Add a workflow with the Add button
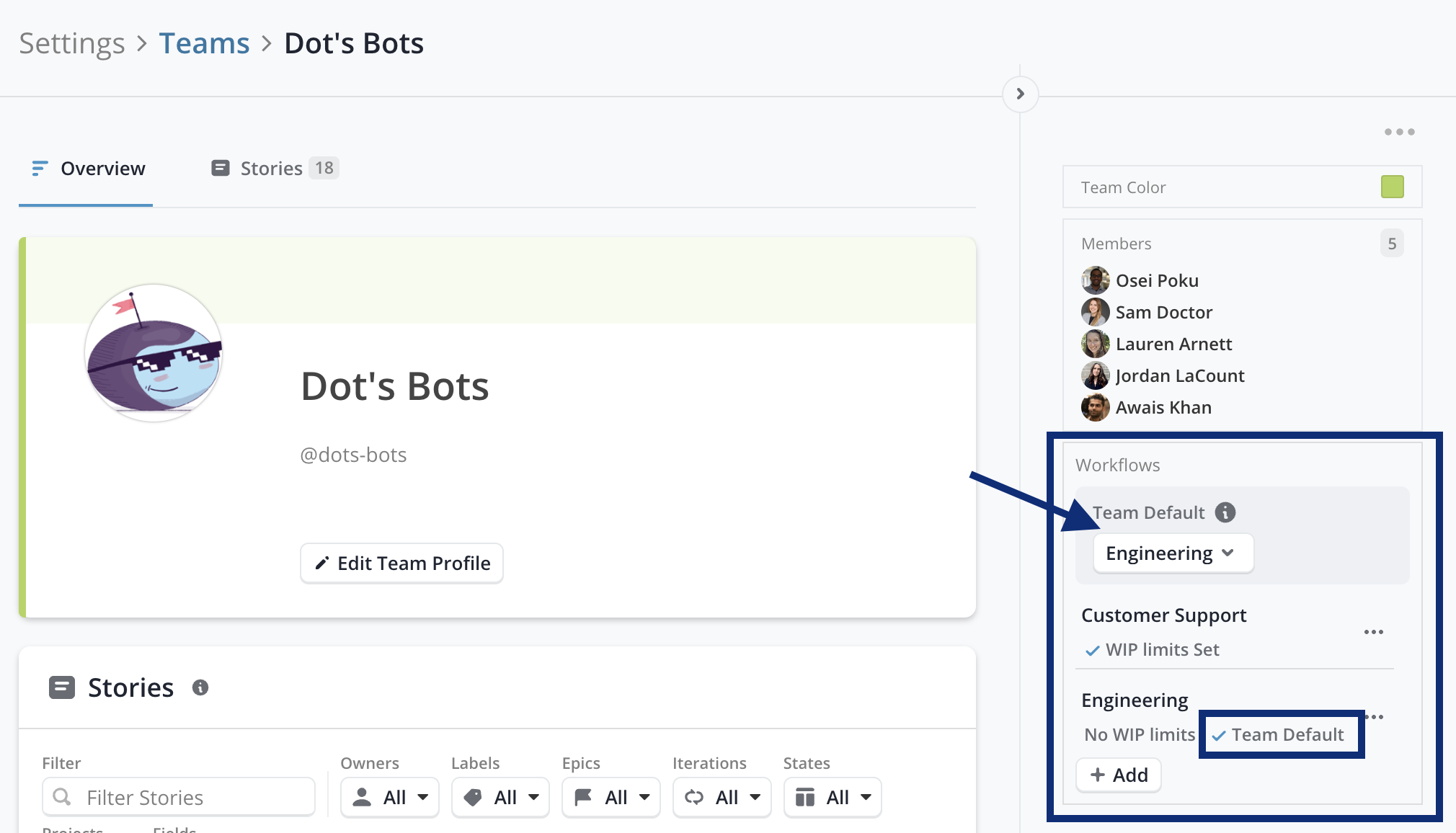Screen dimensions: 1456x833 pos(1118,775)
